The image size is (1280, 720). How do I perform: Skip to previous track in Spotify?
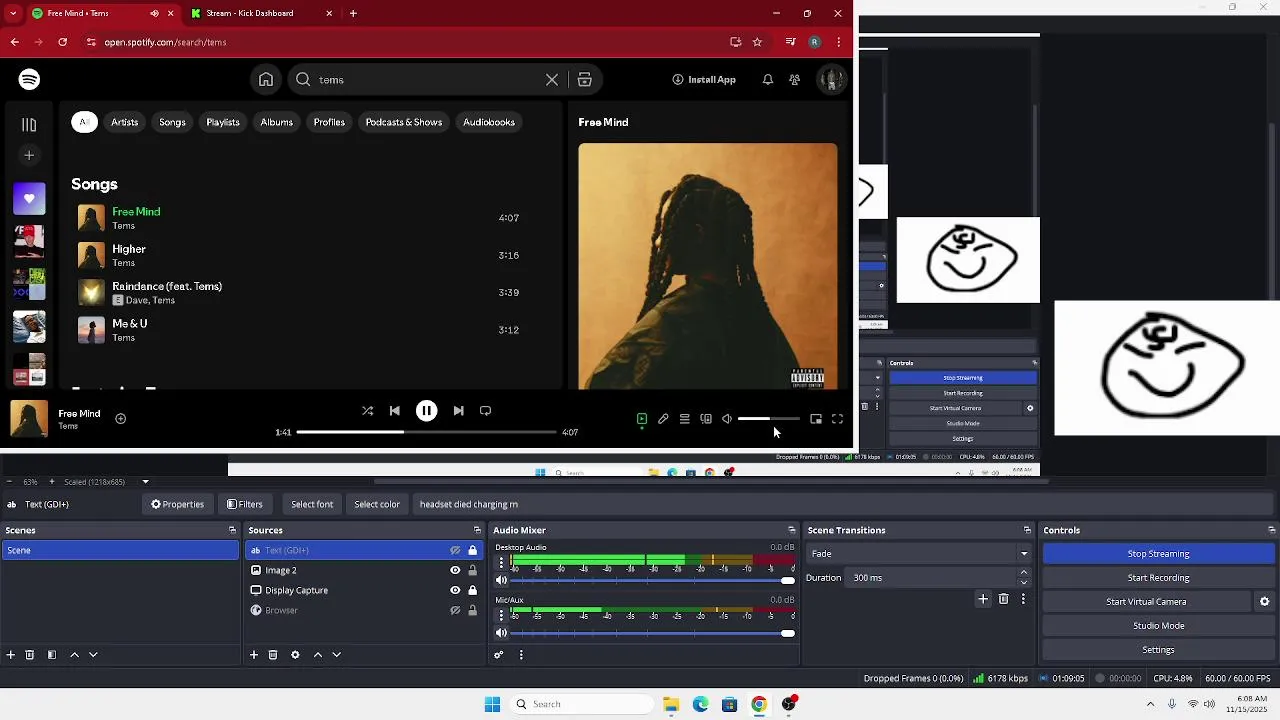395,411
